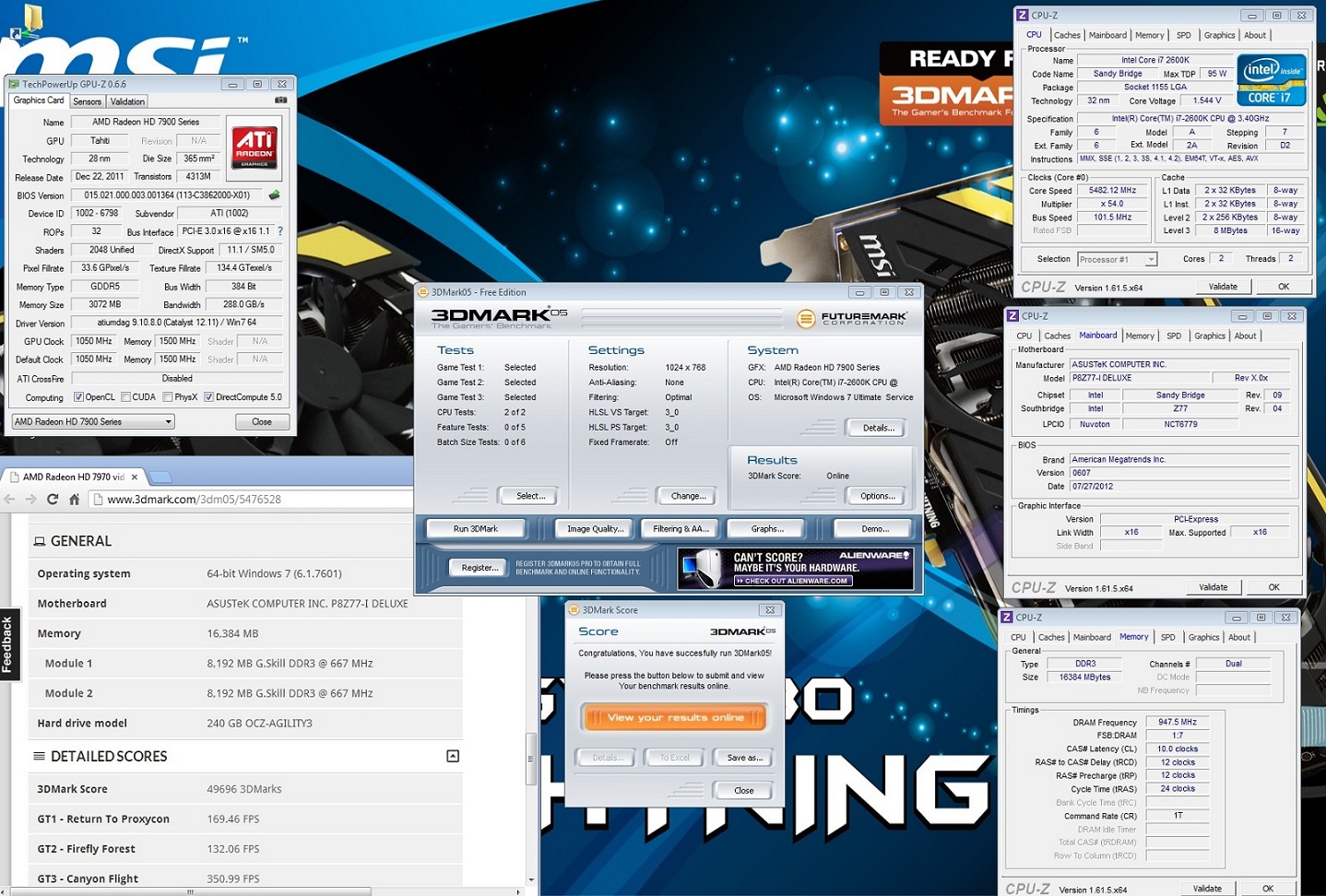Click GPU-Z screenshot camera icon

point(281,100)
